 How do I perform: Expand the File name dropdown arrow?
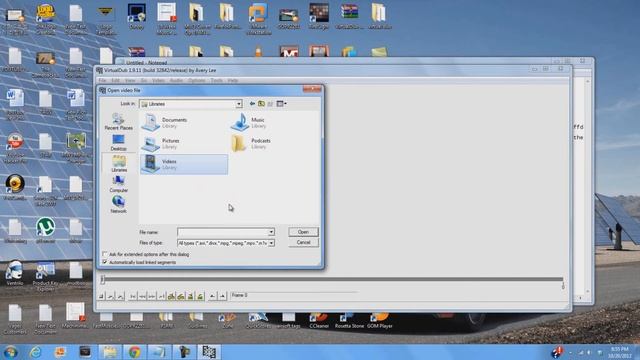271,232
